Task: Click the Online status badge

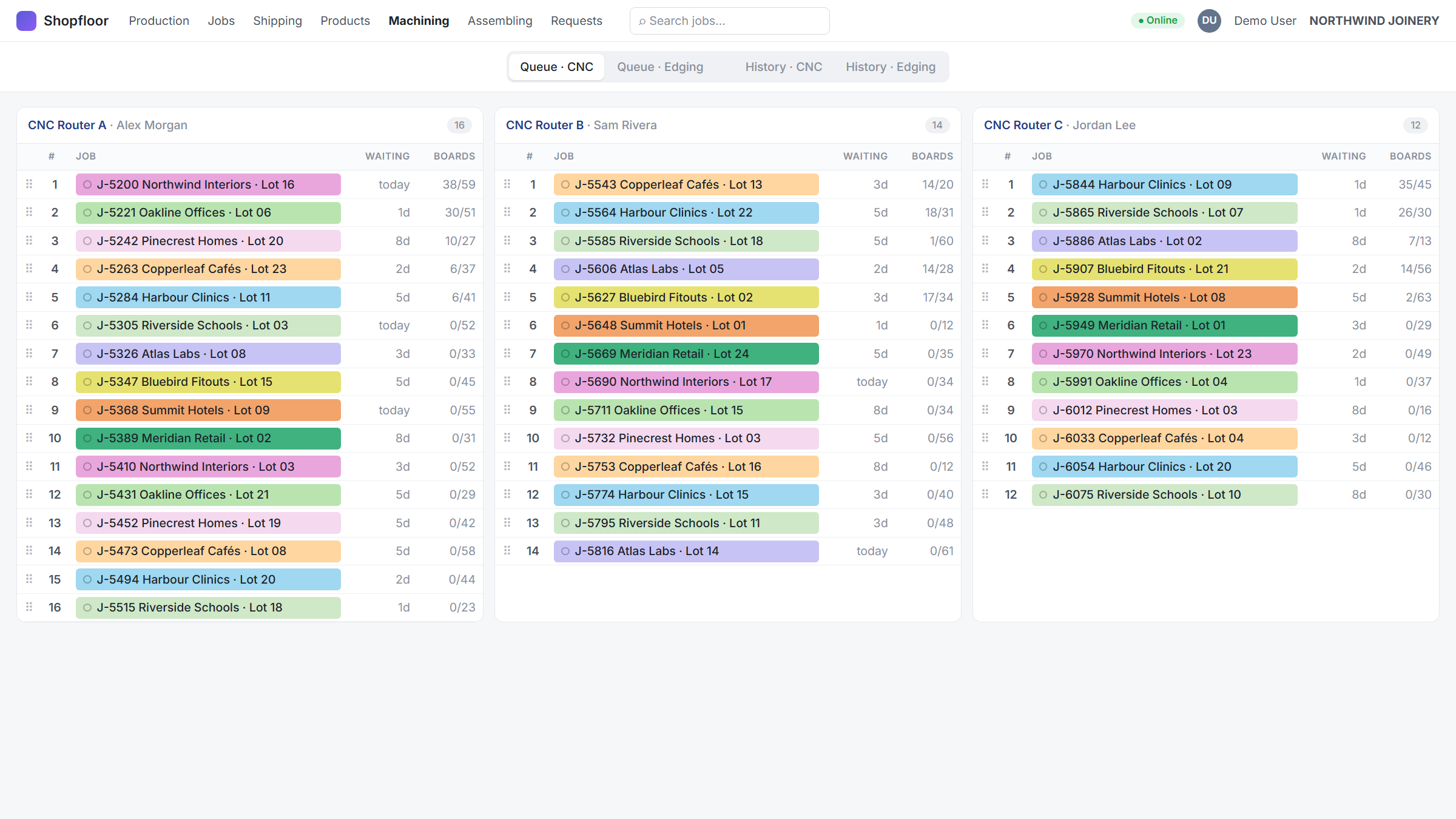Action: pyautogui.click(x=1158, y=21)
